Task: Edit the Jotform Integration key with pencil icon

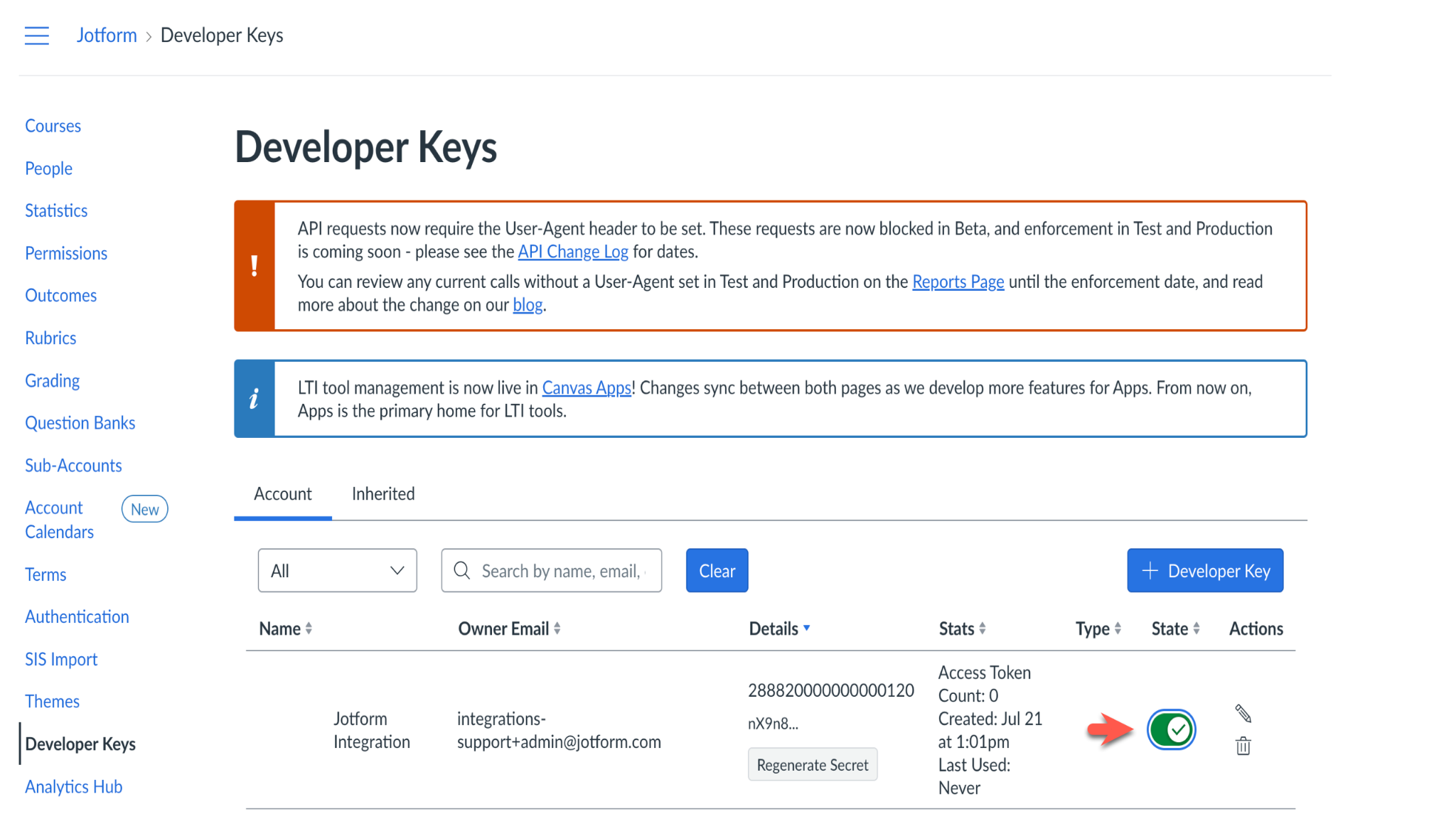Action: coord(1243,713)
